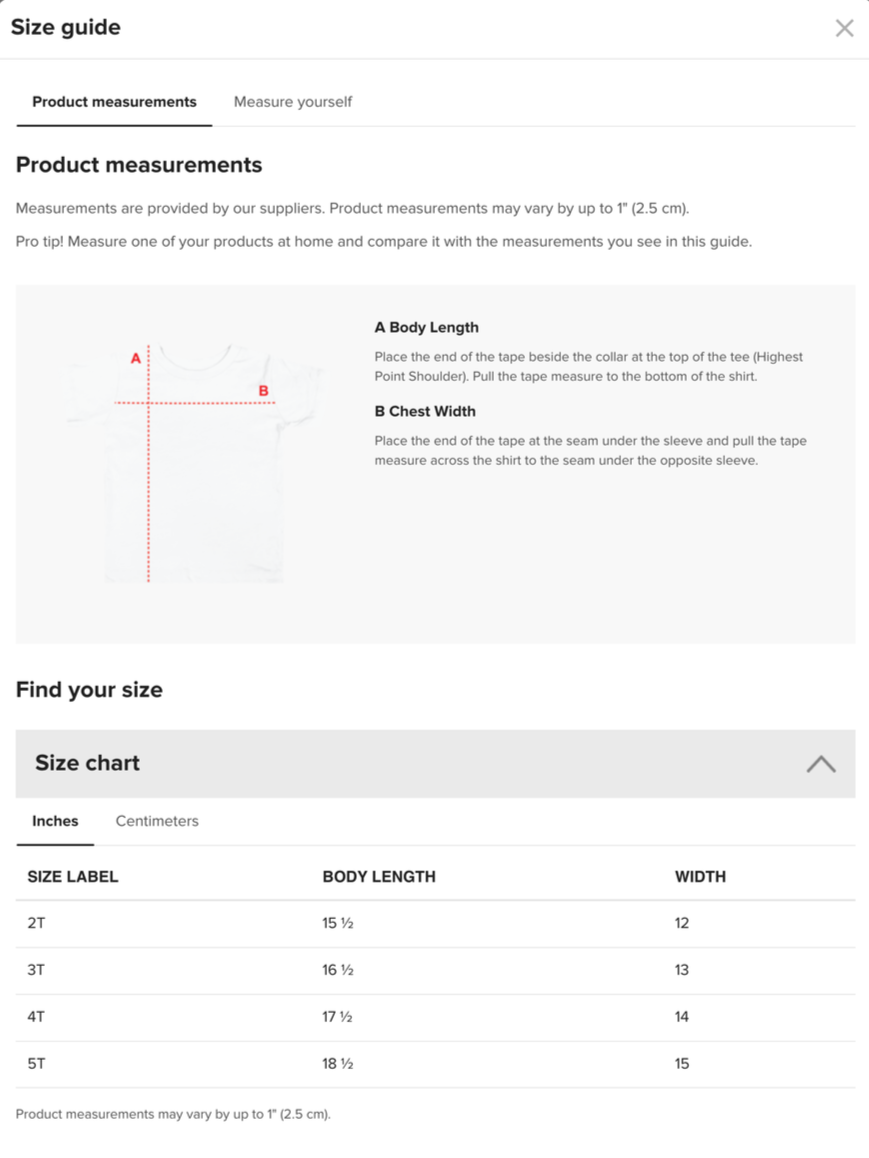Click the t-shirt measurement diagram image
The height and width of the screenshot is (1158, 869).
[193, 463]
